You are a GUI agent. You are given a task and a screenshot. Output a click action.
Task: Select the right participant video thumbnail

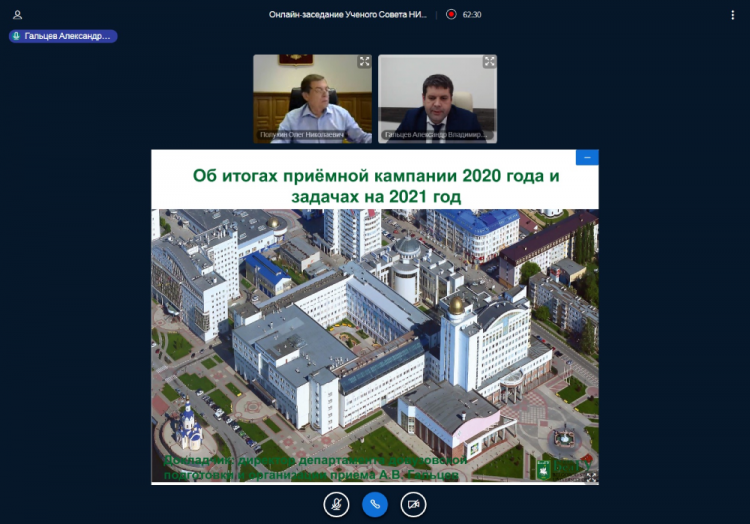437,98
